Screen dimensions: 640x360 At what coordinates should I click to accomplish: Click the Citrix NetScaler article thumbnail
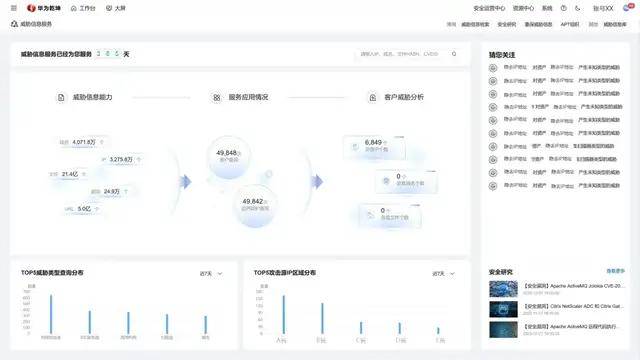tap(503, 309)
